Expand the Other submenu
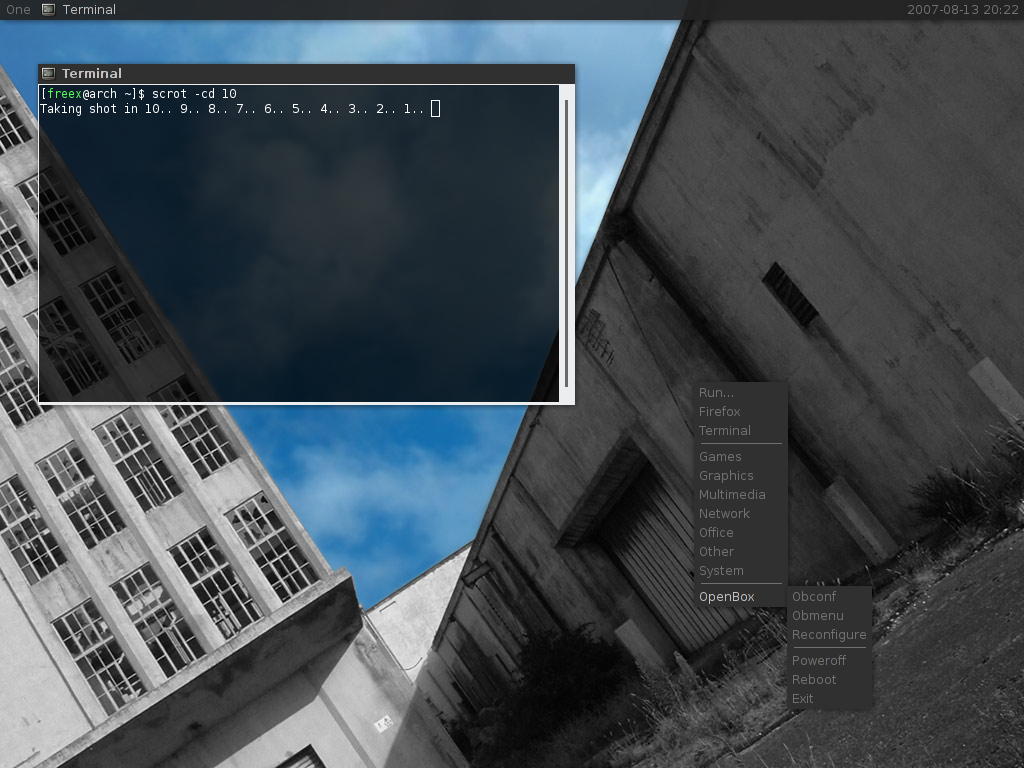Image resolution: width=1024 pixels, height=768 pixels. tap(740, 551)
